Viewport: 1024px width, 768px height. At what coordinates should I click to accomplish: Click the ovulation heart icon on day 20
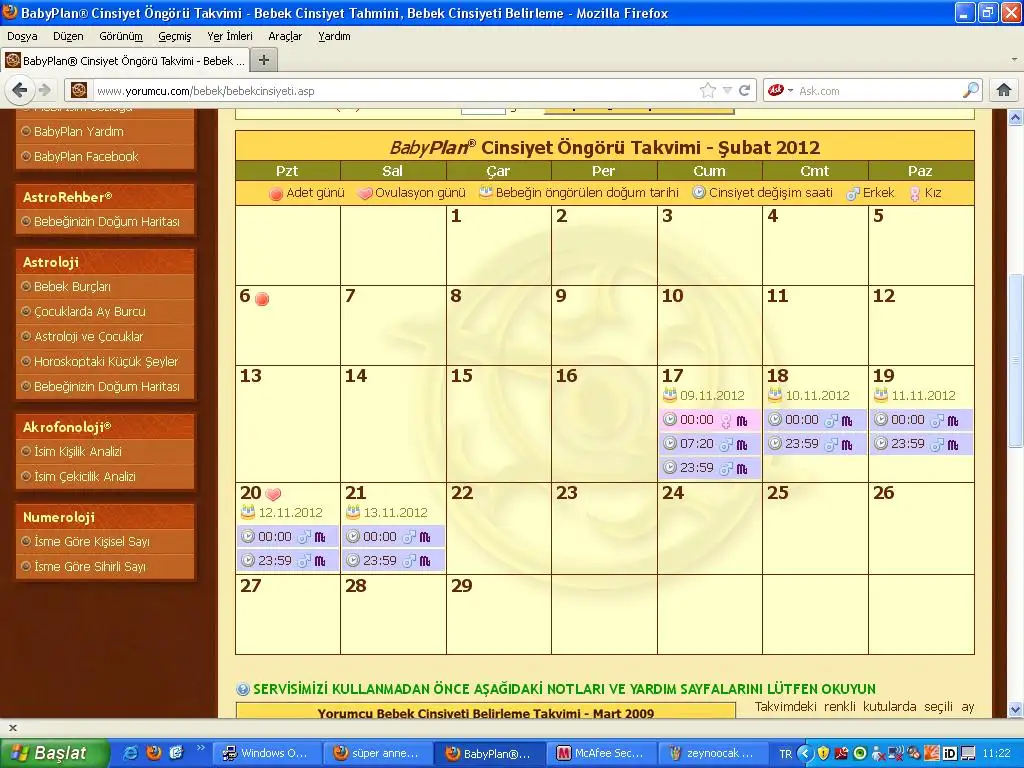pos(273,494)
